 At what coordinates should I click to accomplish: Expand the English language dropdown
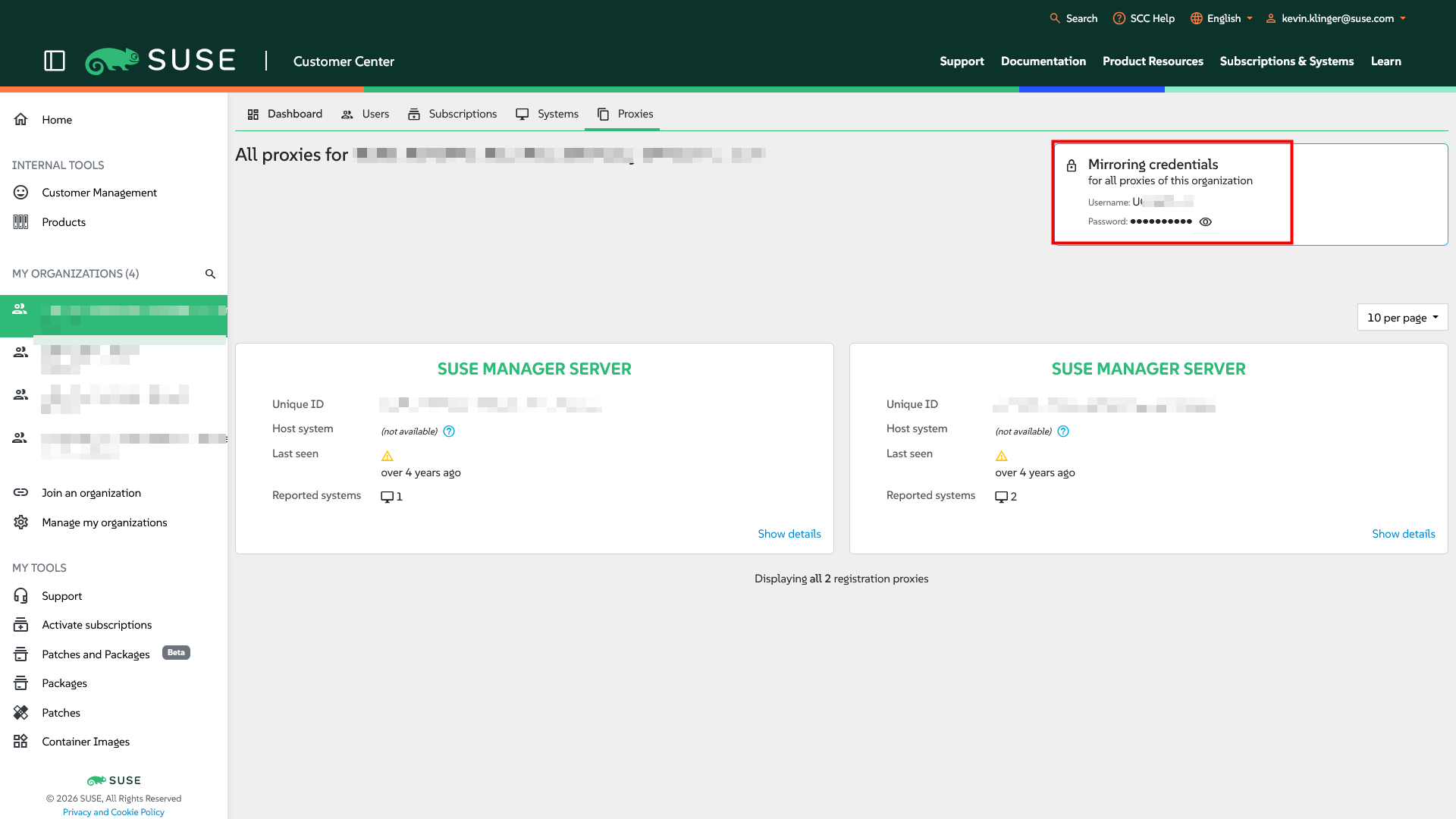[1222, 18]
